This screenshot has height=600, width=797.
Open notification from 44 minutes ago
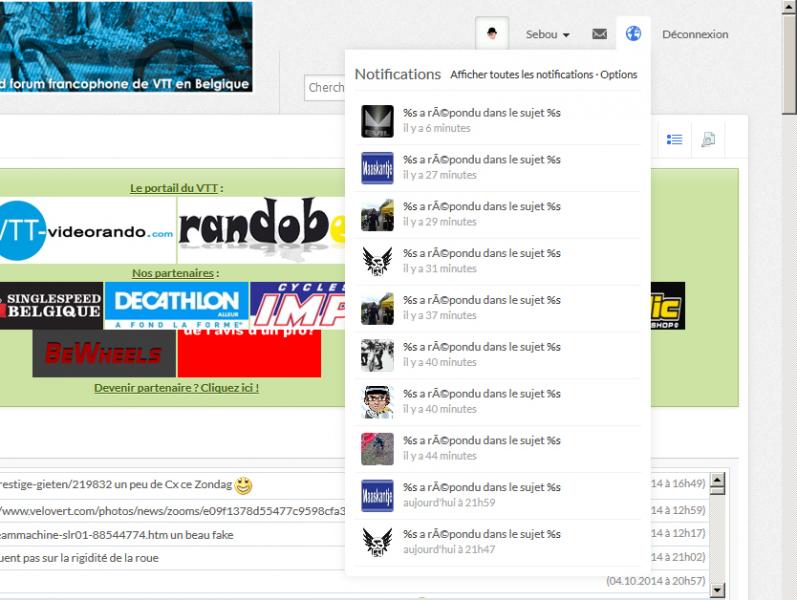(497, 448)
